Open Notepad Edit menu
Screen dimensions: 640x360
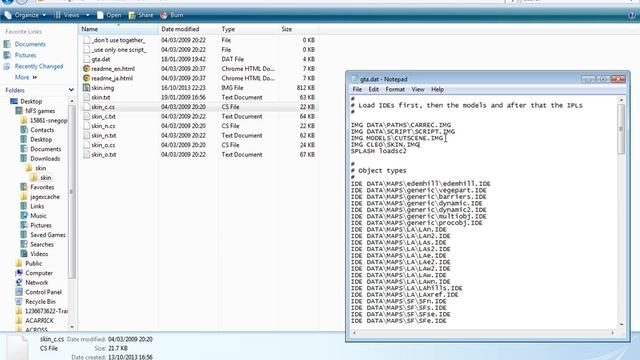(373, 89)
